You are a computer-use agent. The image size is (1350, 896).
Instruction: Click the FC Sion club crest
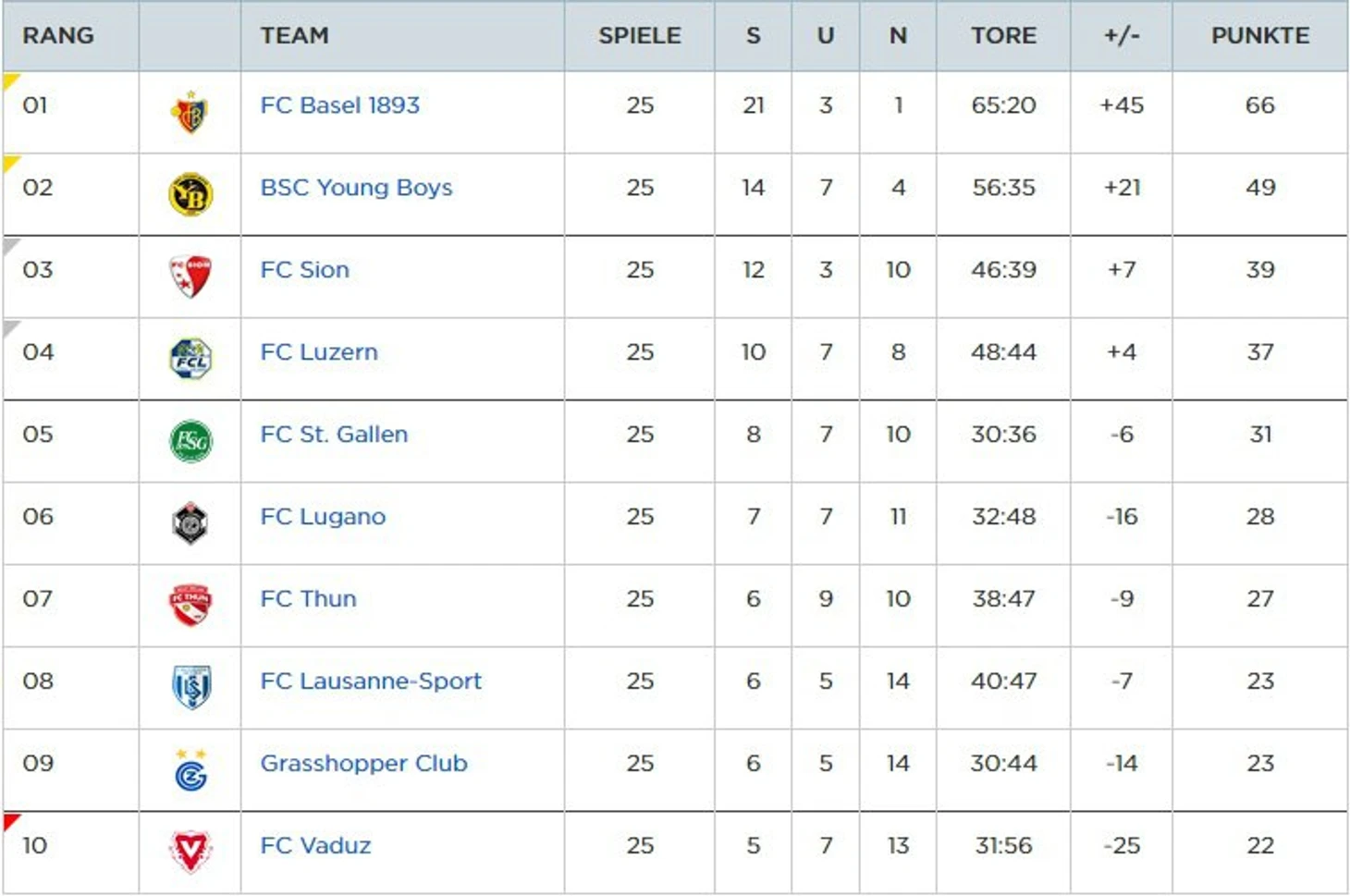coord(190,276)
